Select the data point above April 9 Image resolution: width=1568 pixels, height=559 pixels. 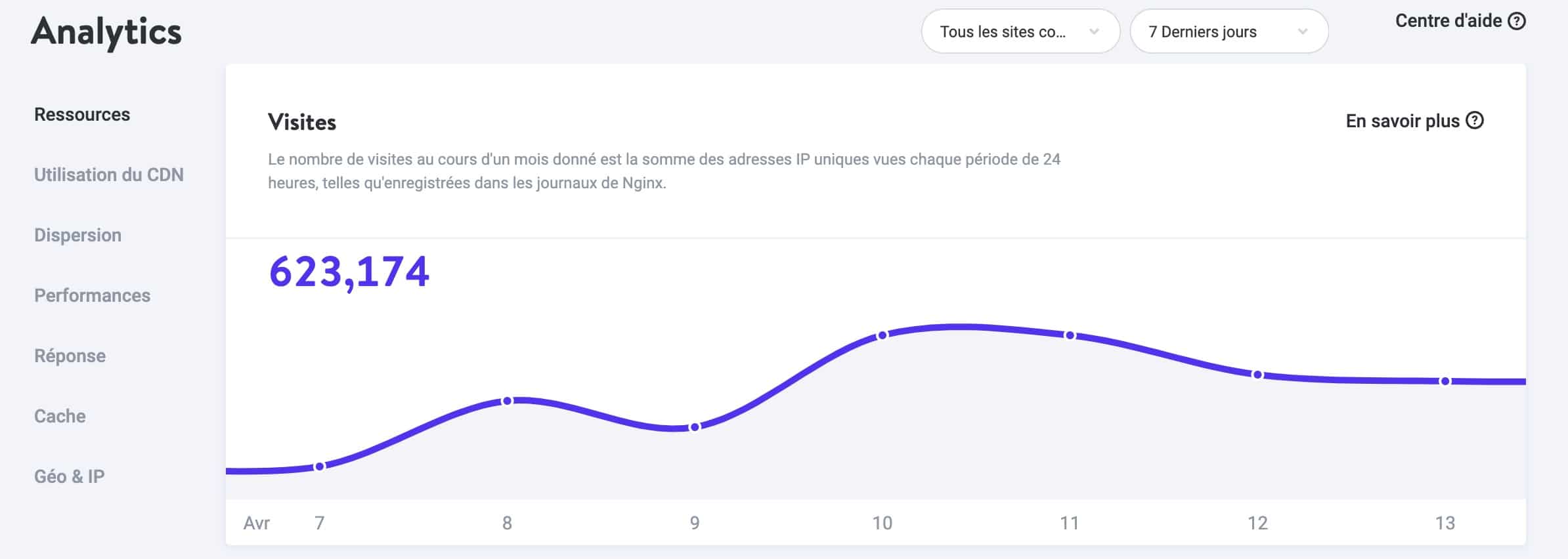[x=695, y=426]
